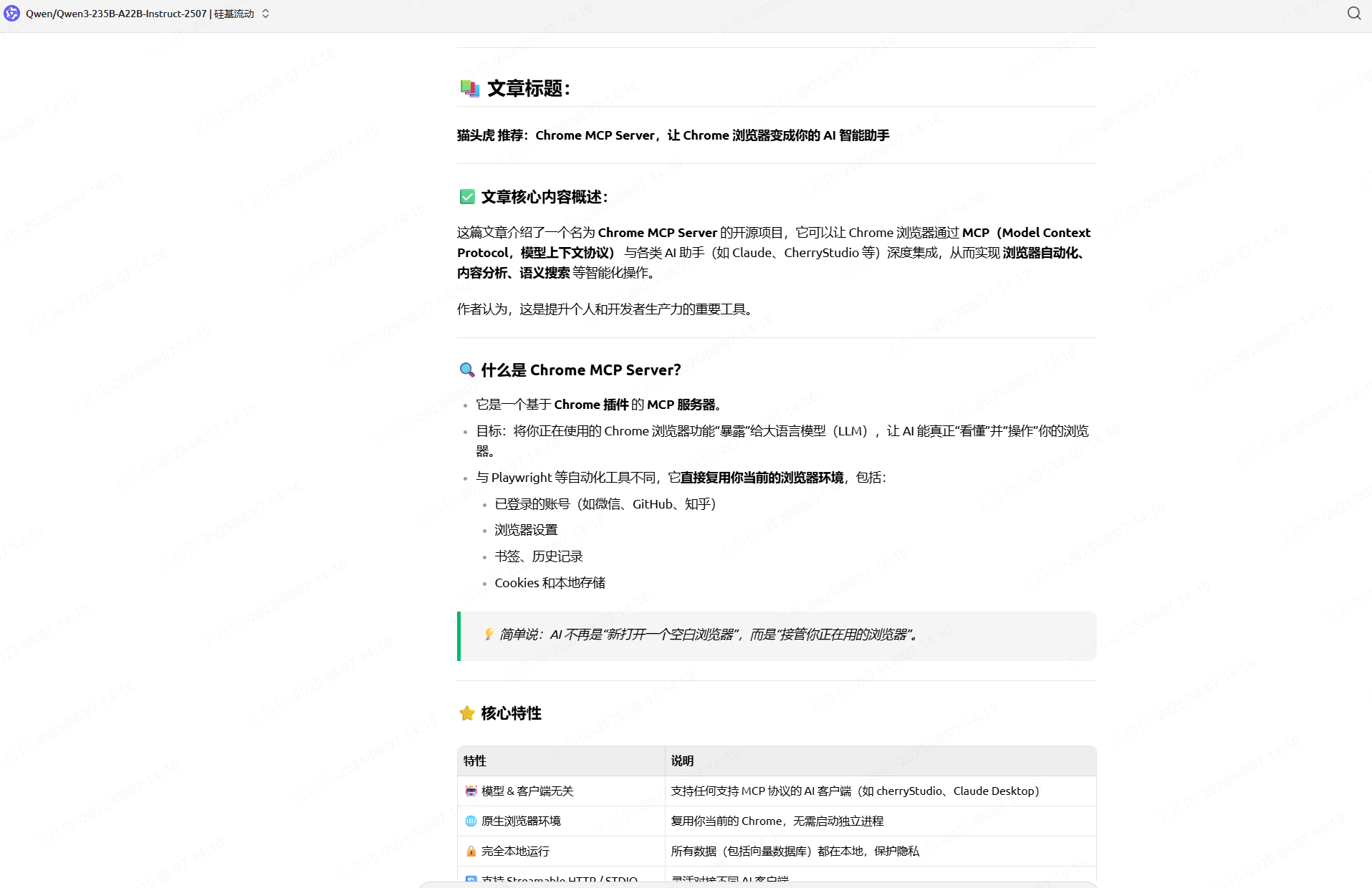
Task: Click the sub-bullet 浏览器设置
Action: (526, 530)
